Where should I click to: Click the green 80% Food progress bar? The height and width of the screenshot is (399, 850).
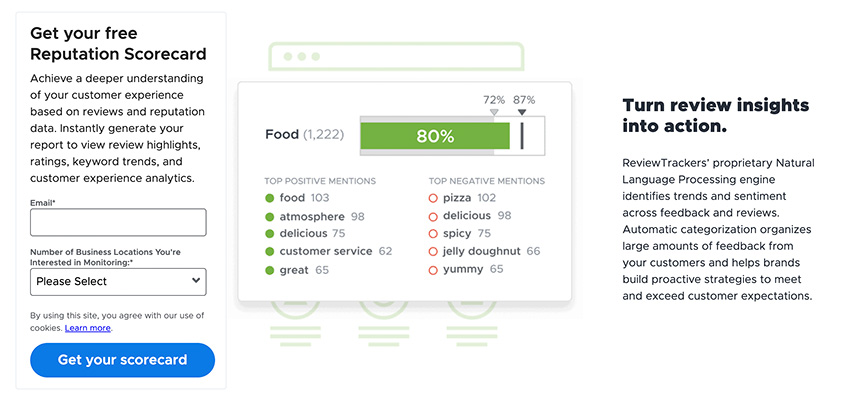coord(435,136)
